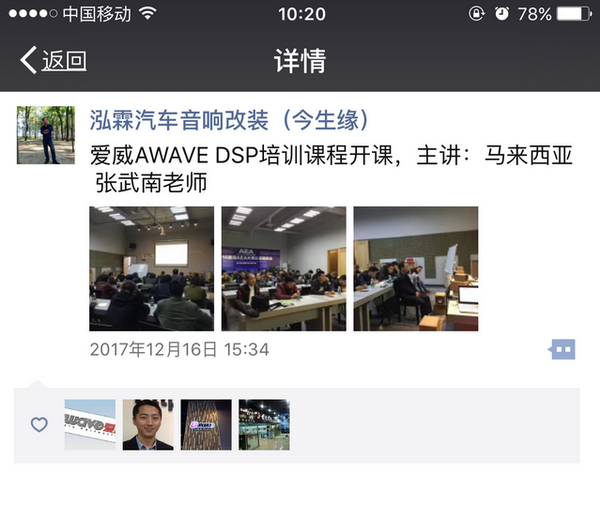Screen dimensions: 600x506
Task: Tap the 详情 page title
Action: click(300, 60)
